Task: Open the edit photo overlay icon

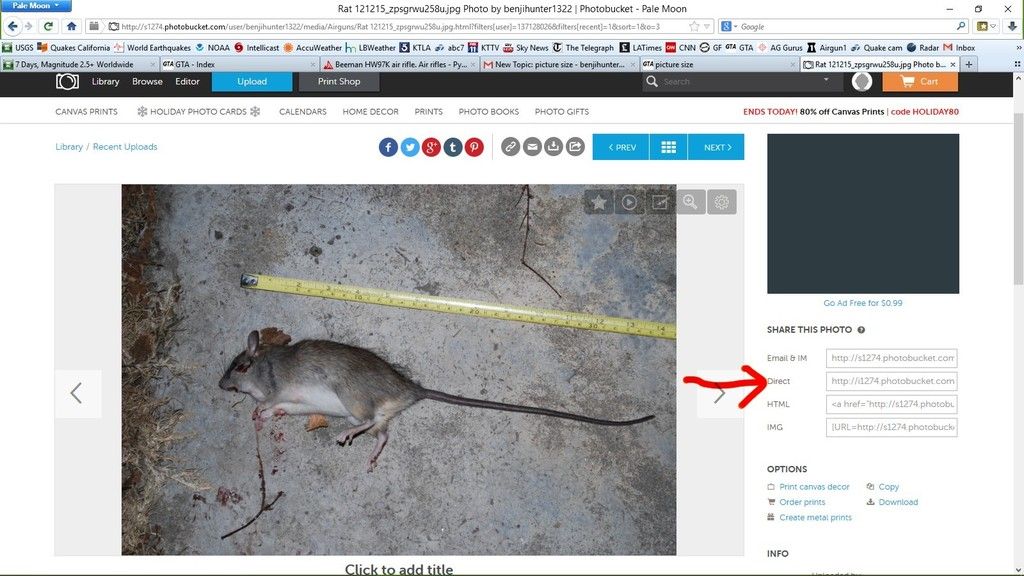Action: pyautogui.click(x=660, y=202)
